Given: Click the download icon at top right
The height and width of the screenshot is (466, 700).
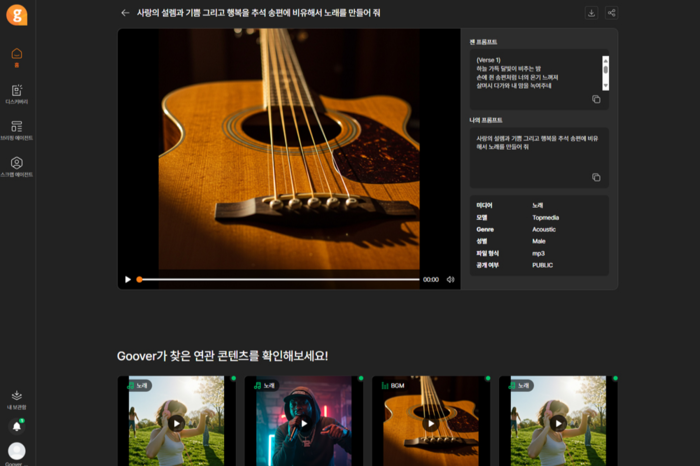Looking at the screenshot, I should [591, 13].
